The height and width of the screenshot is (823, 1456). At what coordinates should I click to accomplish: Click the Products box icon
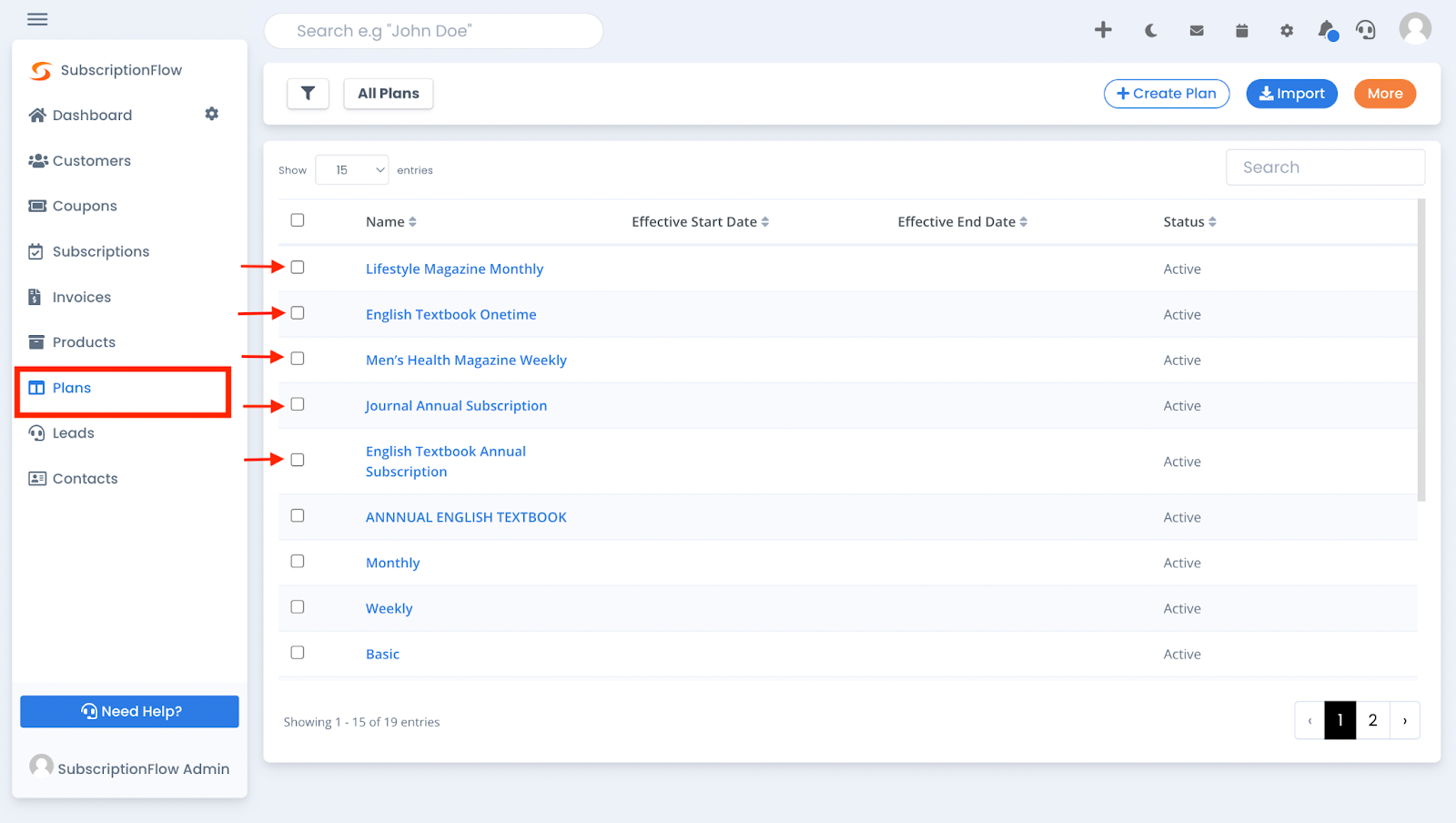coord(36,342)
